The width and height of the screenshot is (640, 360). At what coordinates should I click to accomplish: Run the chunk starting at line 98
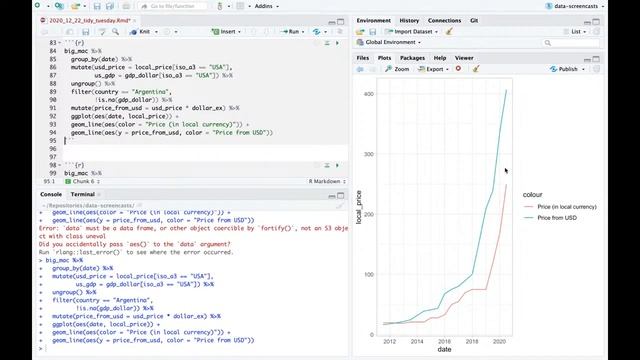(x=337, y=165)
